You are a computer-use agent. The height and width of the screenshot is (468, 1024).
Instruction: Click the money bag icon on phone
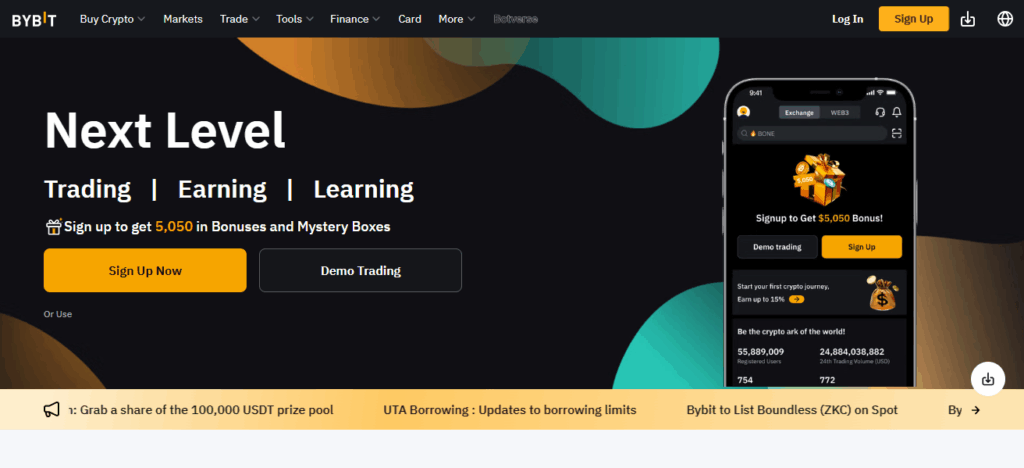click(x=882, y=293)
